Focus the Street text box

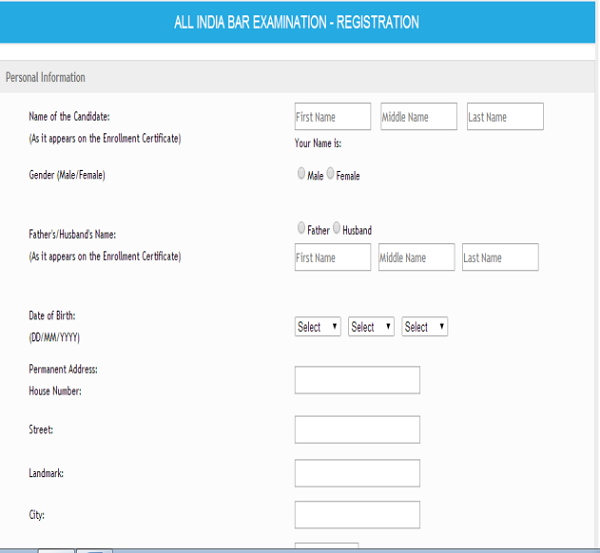357,430
